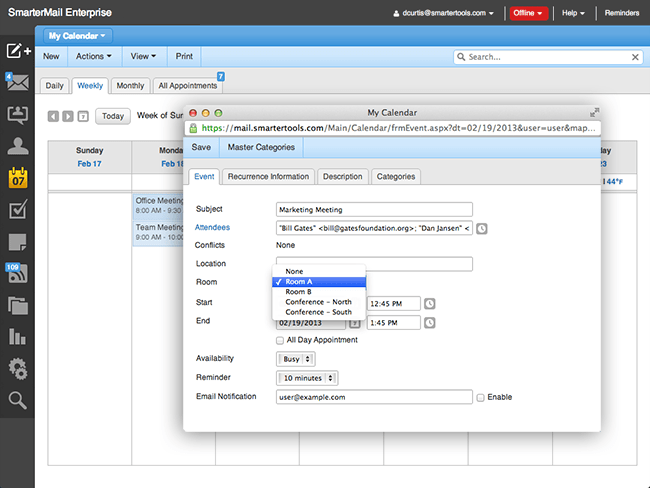Click the Subject input field
This screenshot has width=650, height=488.
click(x=374, y=210)
